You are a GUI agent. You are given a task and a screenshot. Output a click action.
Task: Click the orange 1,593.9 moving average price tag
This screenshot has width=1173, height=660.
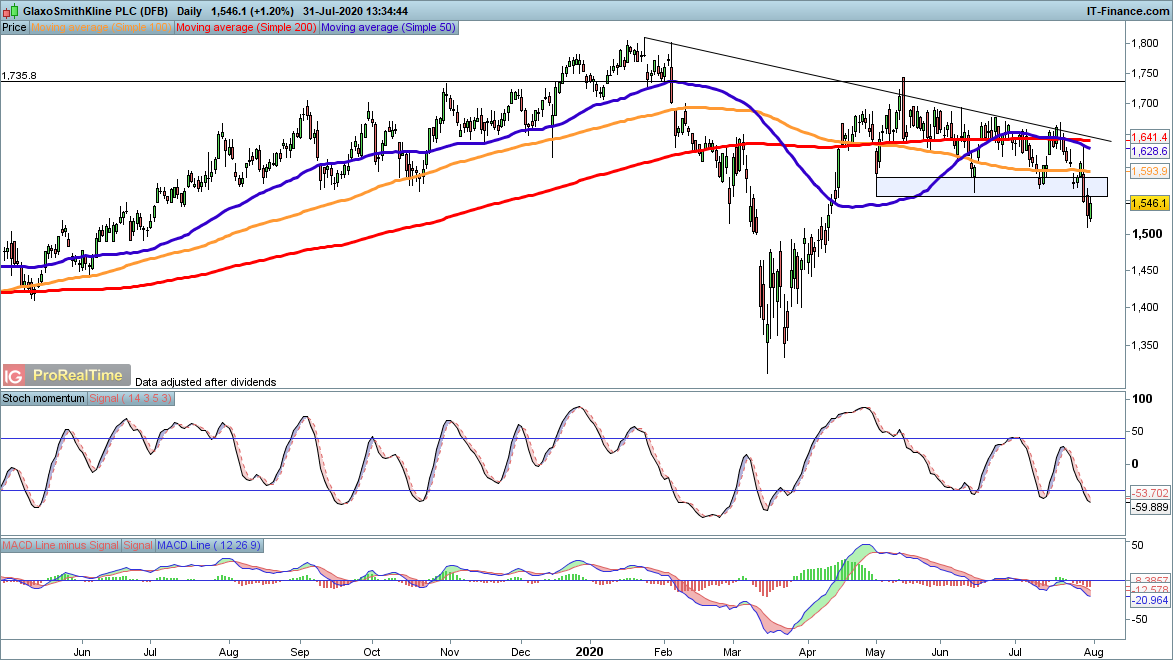pyautogui.click(x=1149, y=171)
